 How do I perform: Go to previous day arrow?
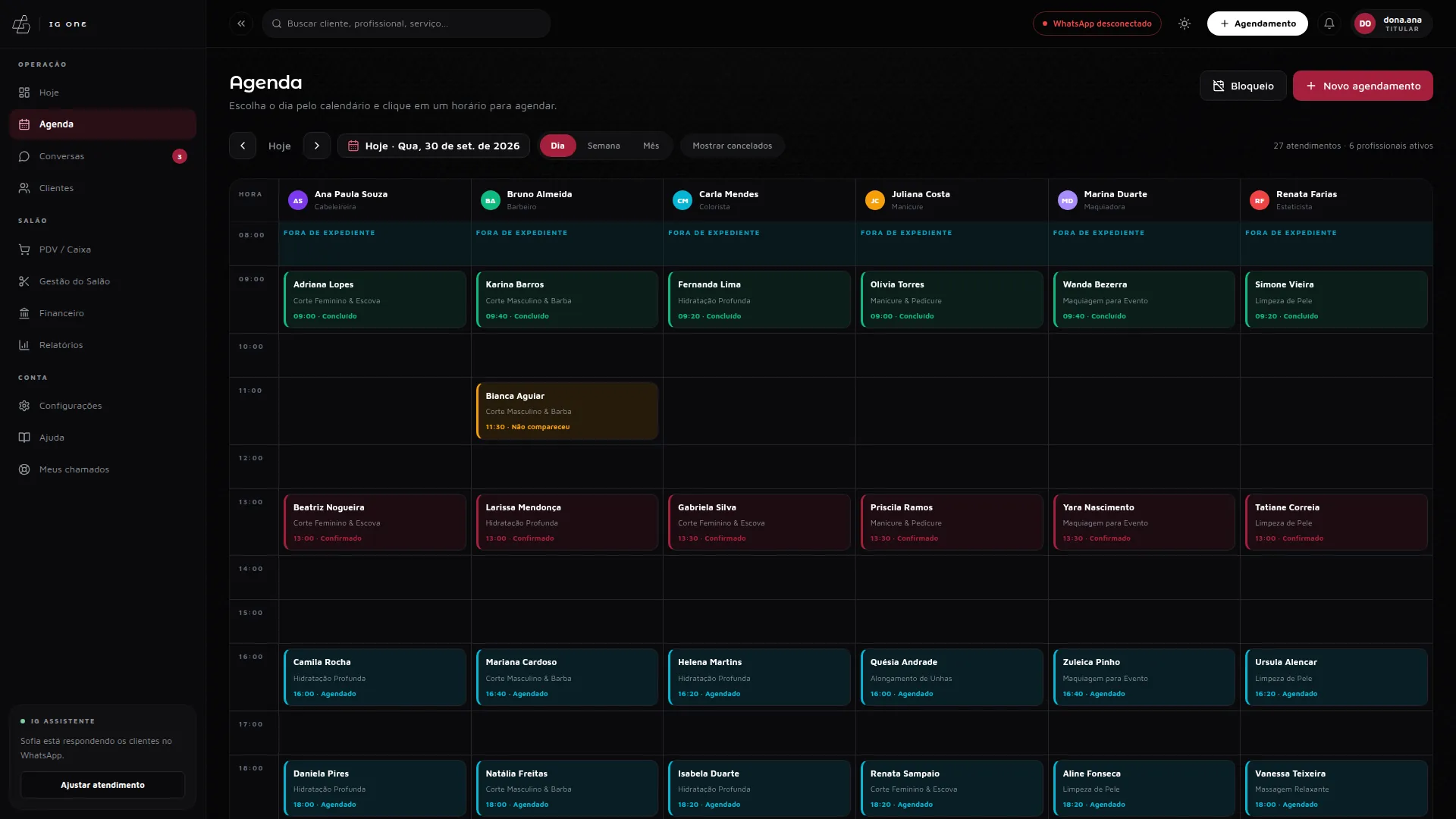(x=243, y=146)
